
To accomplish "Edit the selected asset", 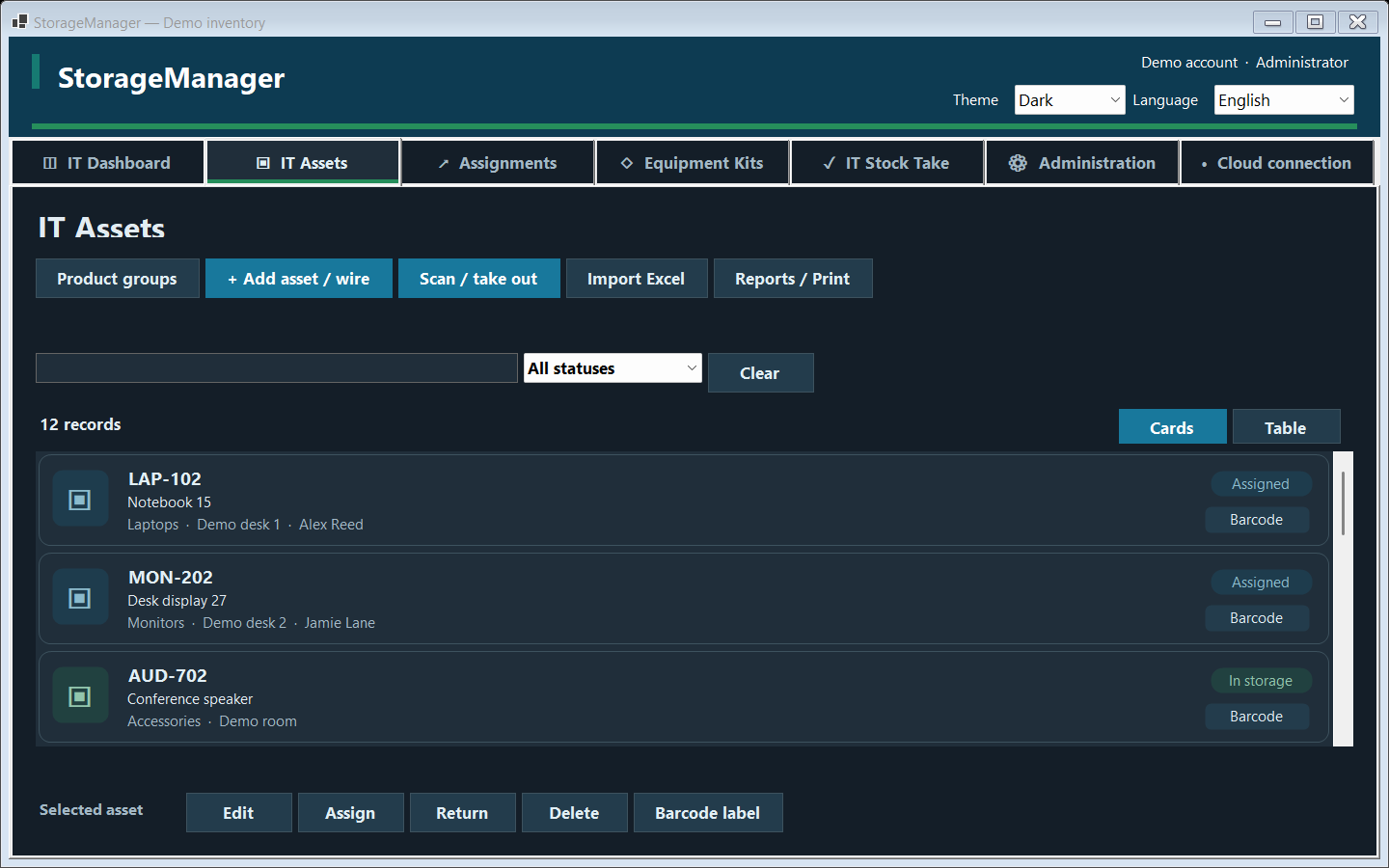I will coord(239,813).
